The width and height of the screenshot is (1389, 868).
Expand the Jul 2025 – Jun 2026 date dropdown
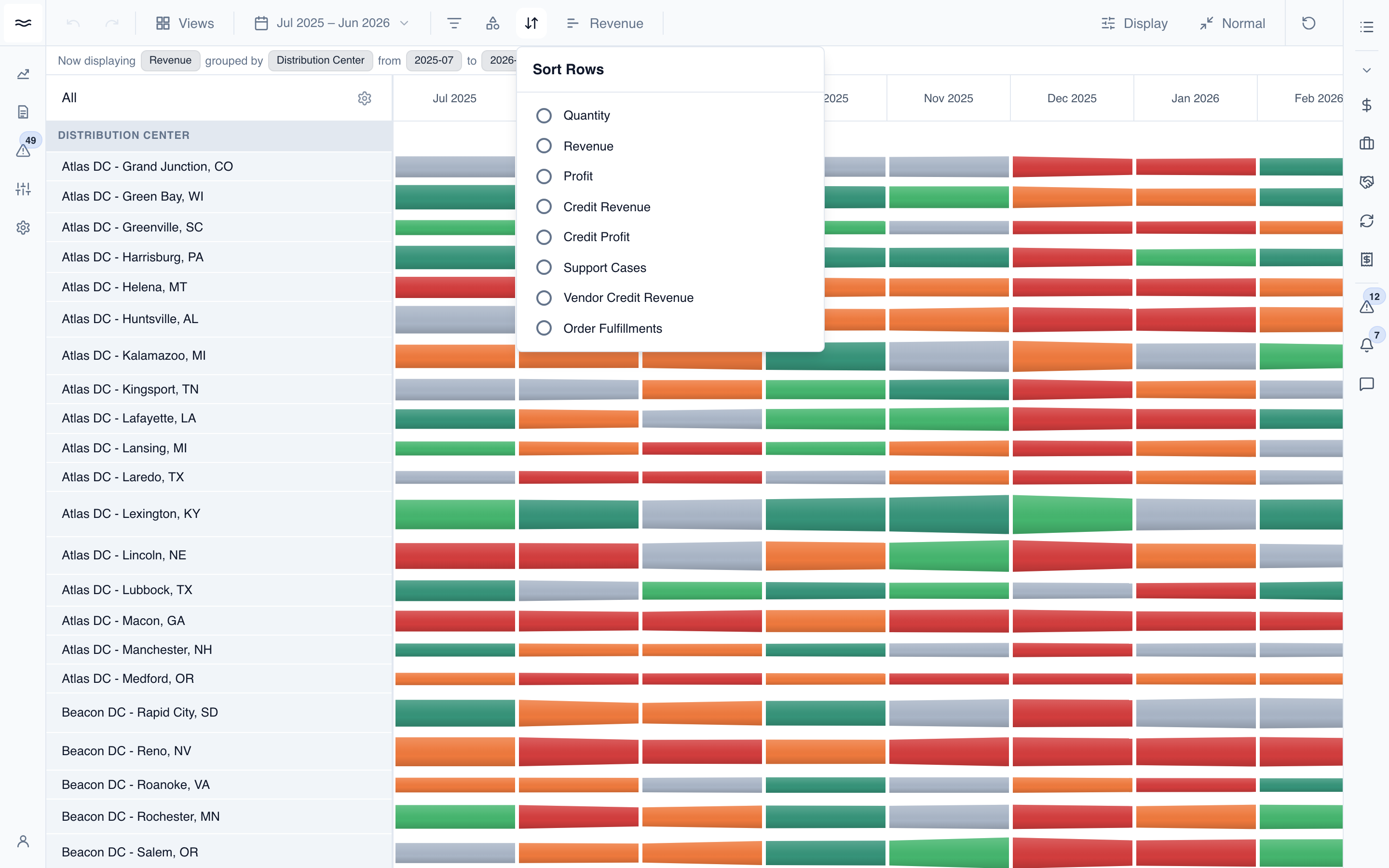pyautogui.click(x=332, y=23)
